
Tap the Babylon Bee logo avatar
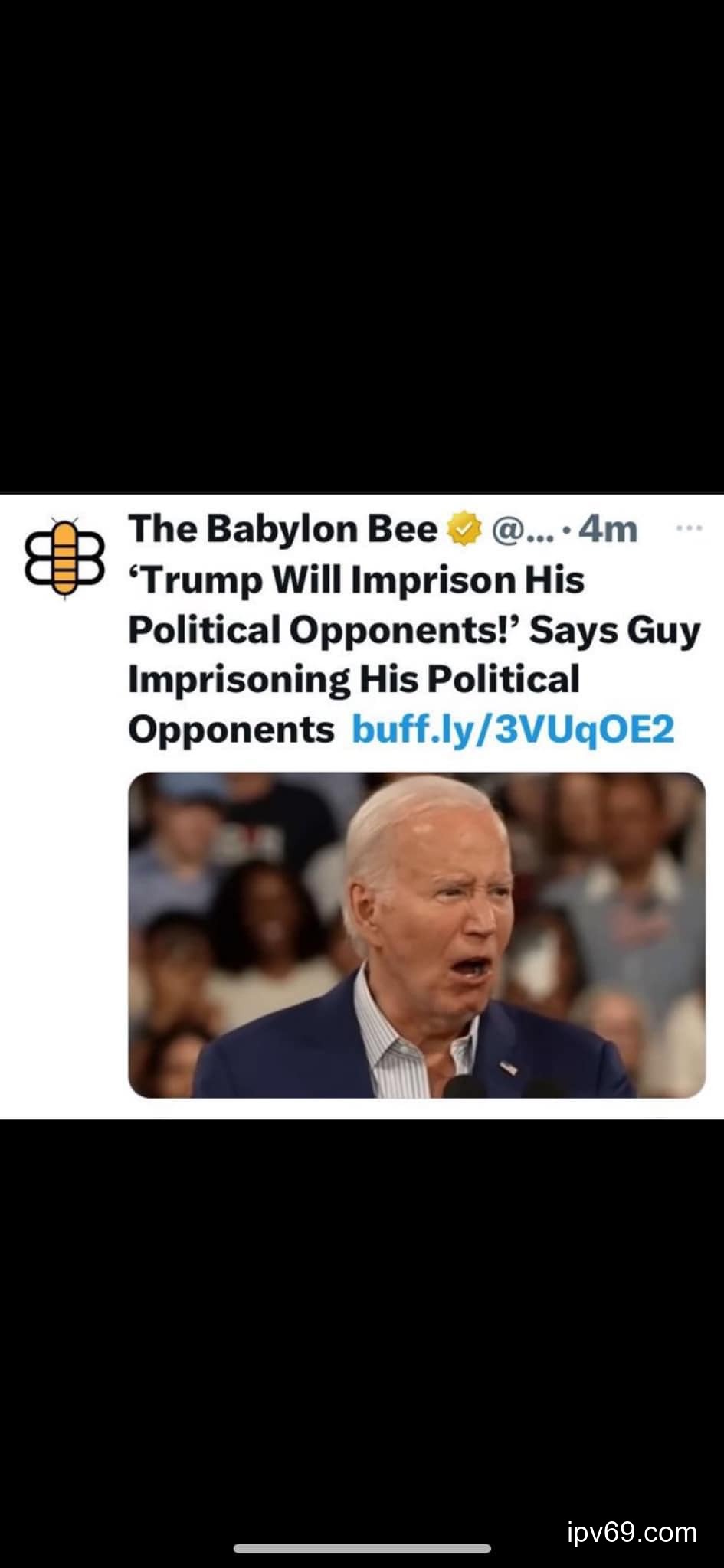(x=65, y=558)
